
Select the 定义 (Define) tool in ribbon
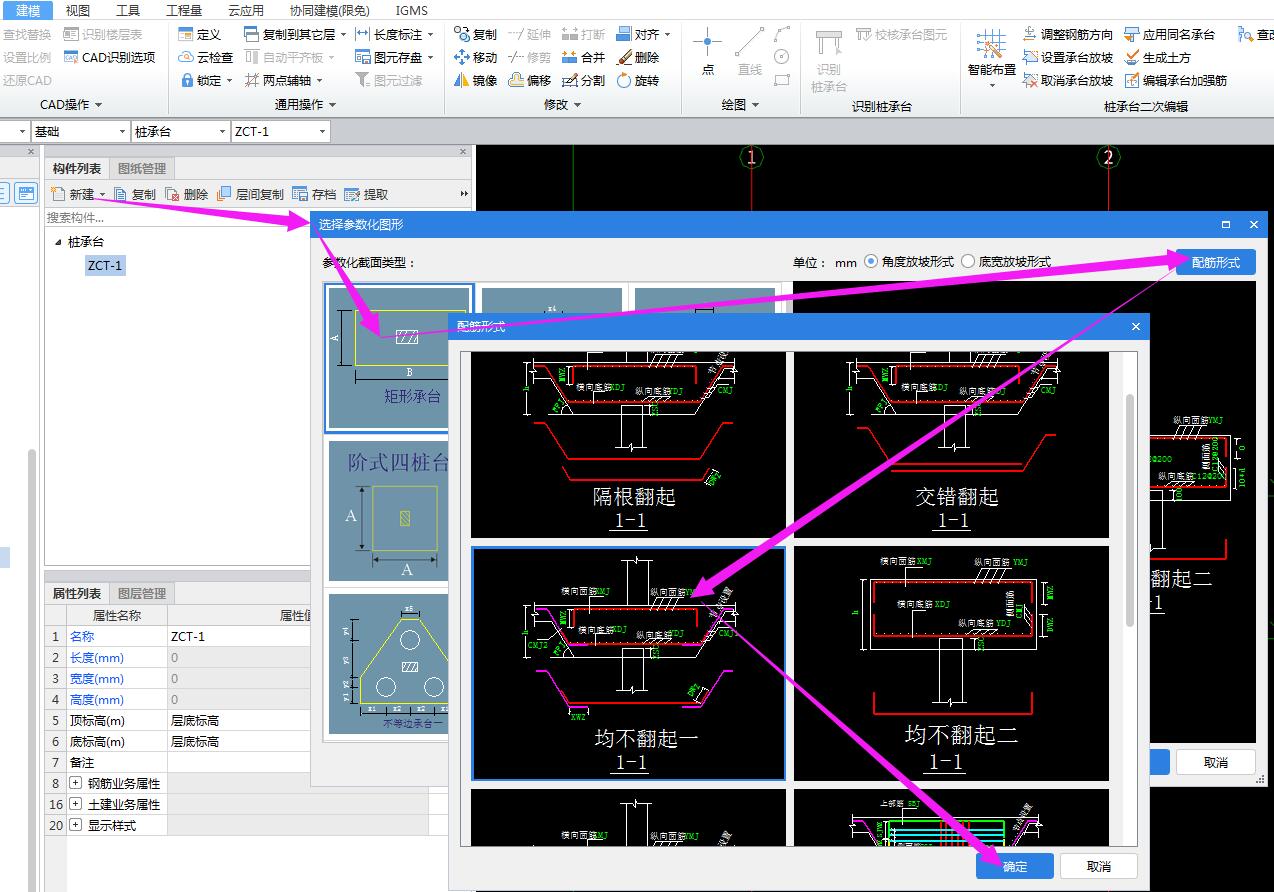point(200,34)
